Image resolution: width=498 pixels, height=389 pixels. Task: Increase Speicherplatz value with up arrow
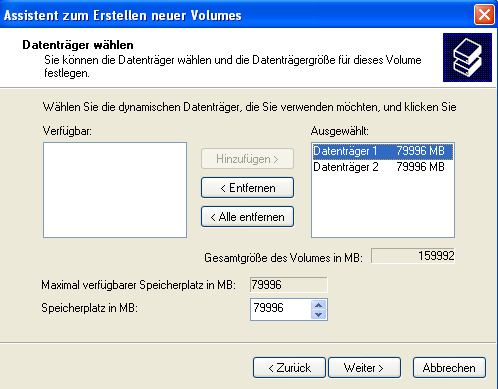319,305
